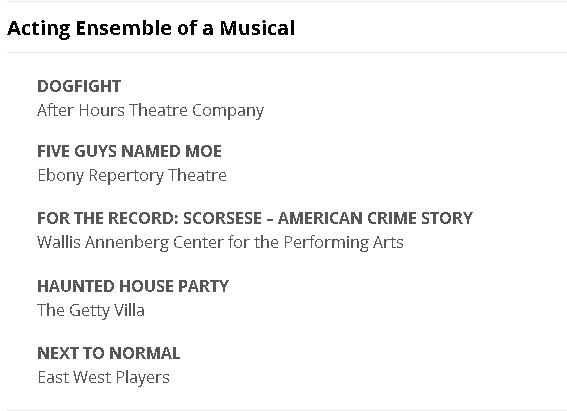Open the HAUNTED HOUSE PARTY entry
The image size is (567, 411).
tap(133, 286)
